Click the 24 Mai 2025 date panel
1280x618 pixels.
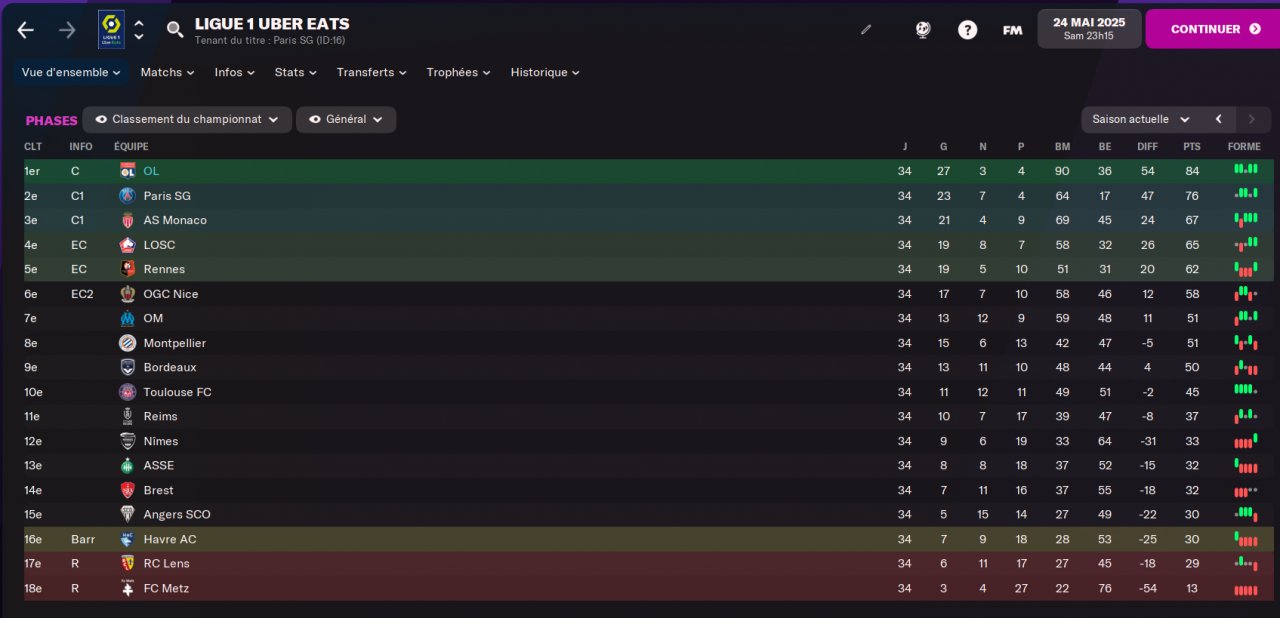coord(1089,29)
